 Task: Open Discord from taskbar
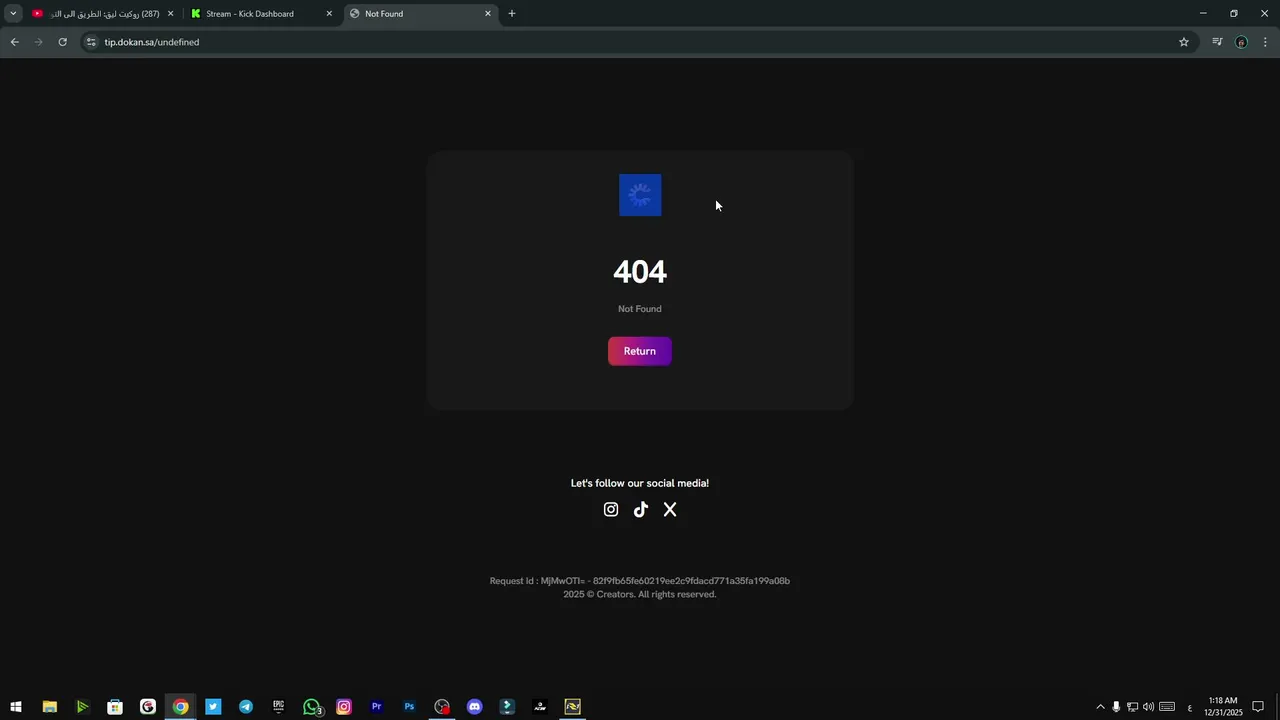(x=475, y=707)
